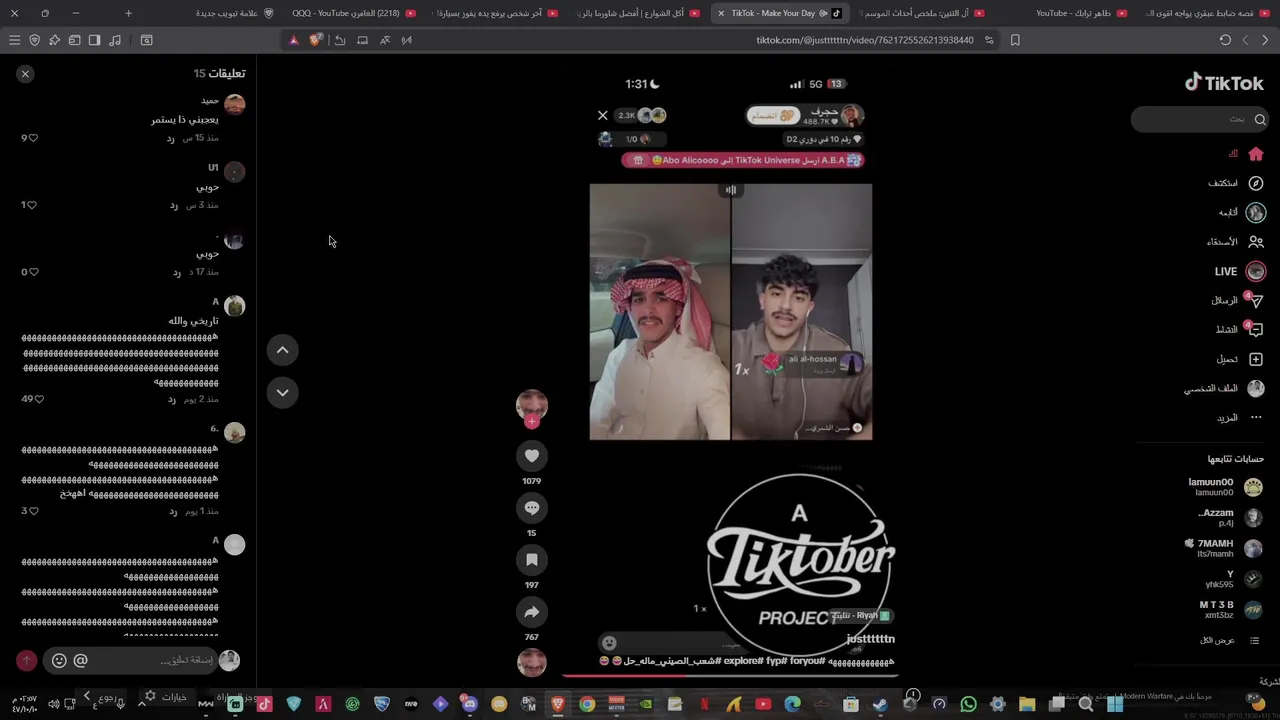Open followed account lamuun00
The image size is (1280, 720).
coord(1224,487)
